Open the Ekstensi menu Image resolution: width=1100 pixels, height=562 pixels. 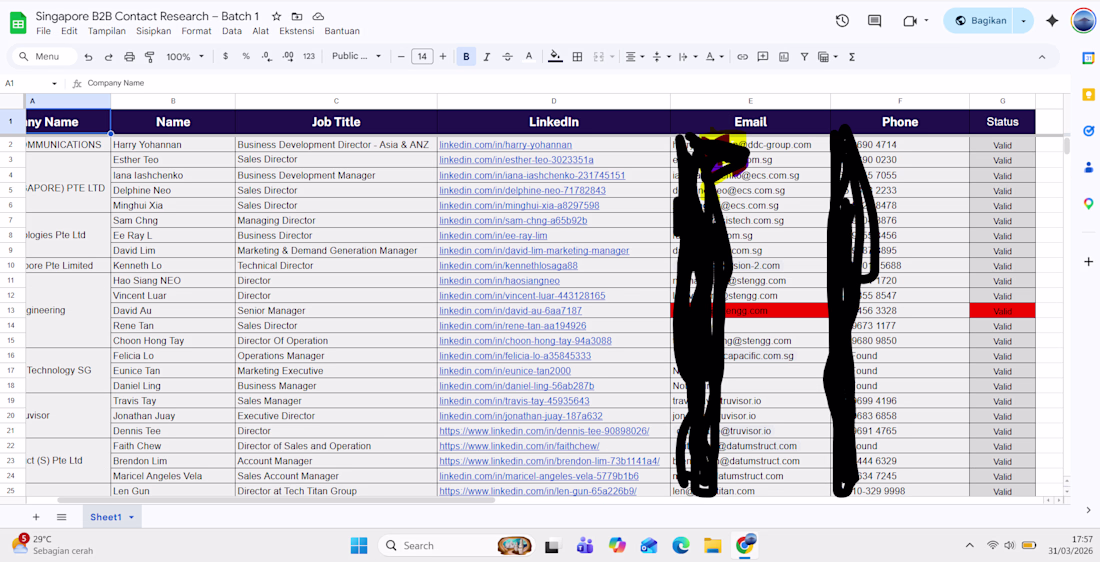pos(295,31)
